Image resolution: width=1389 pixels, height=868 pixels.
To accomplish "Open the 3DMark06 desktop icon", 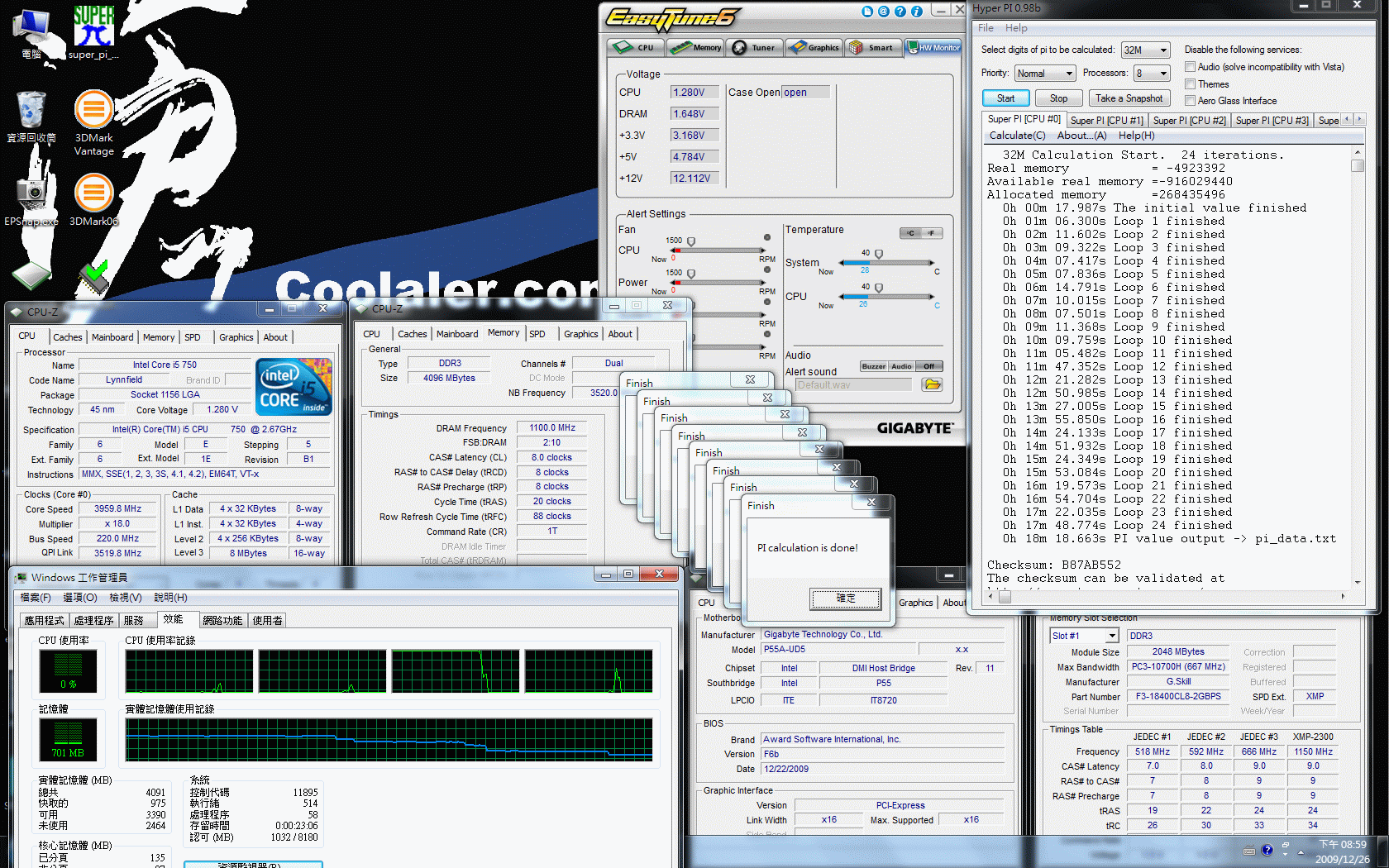I will (x=93, y=199).
